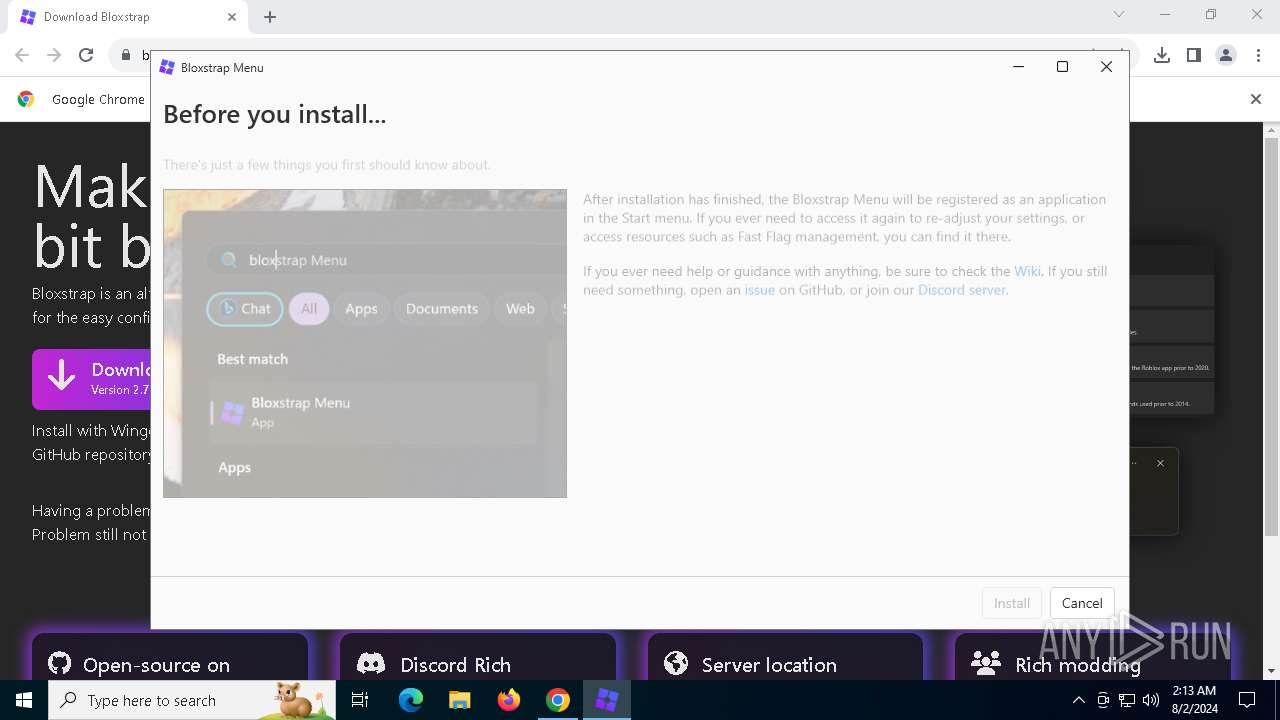Screen dimensions: 1280x720
Task: Click Chrome's back arrow
Action: (22, 55)
